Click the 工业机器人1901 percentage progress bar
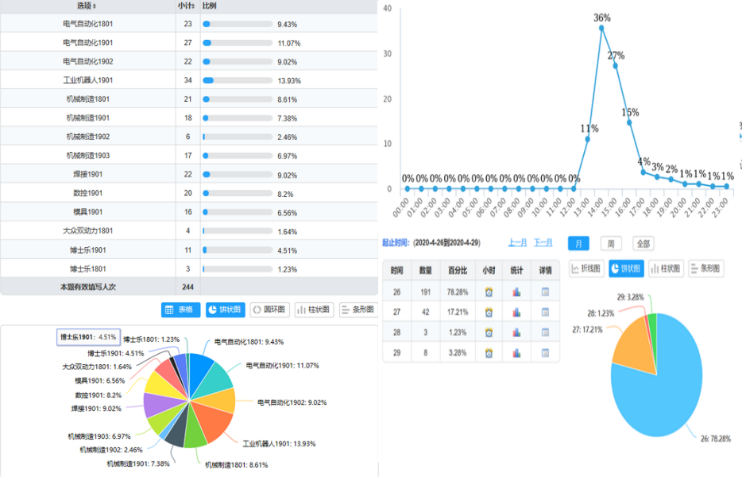This screenshot has width=742, height=477. coord(237,80)
